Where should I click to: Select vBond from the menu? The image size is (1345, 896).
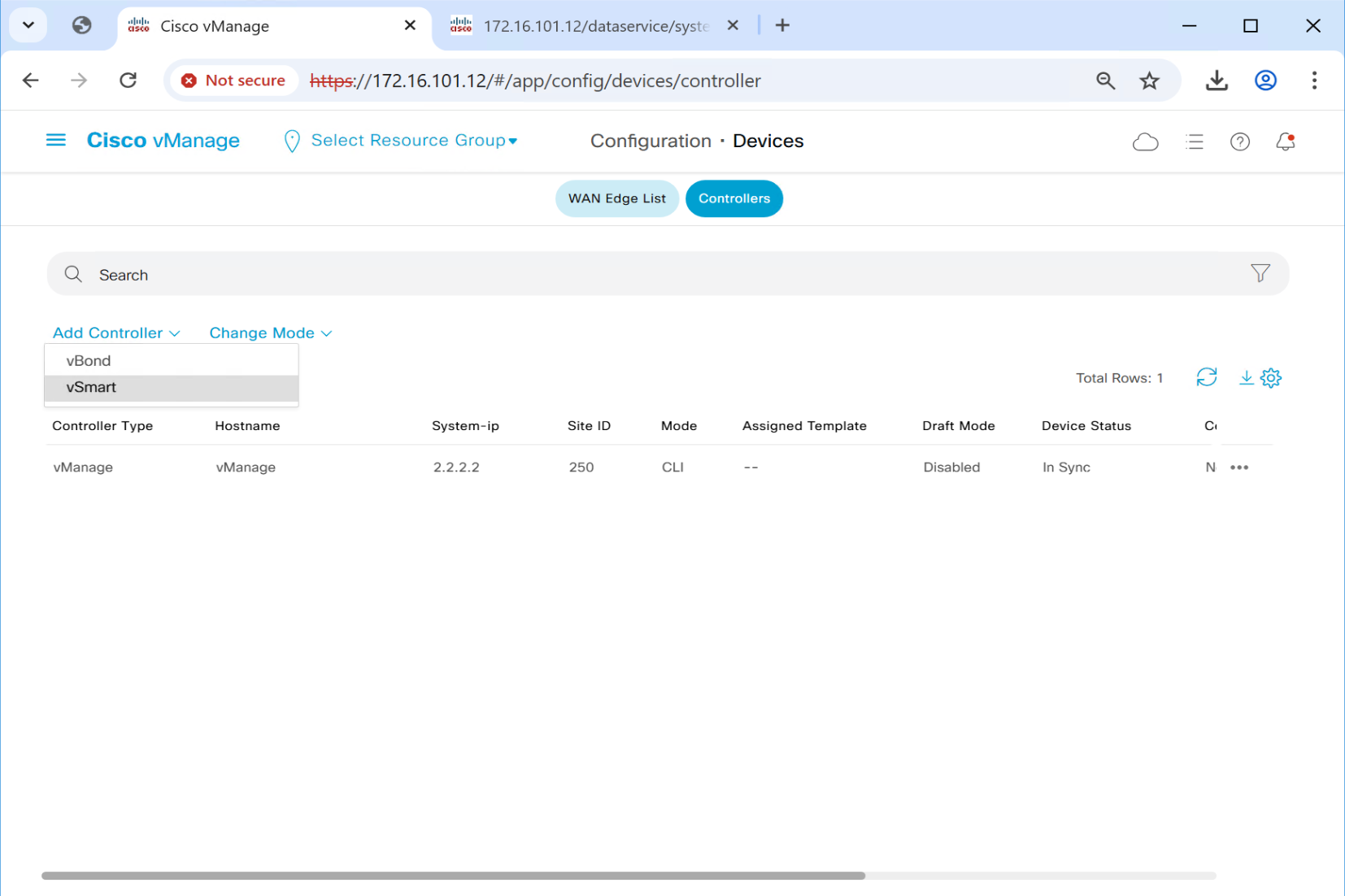pos(89,361)
